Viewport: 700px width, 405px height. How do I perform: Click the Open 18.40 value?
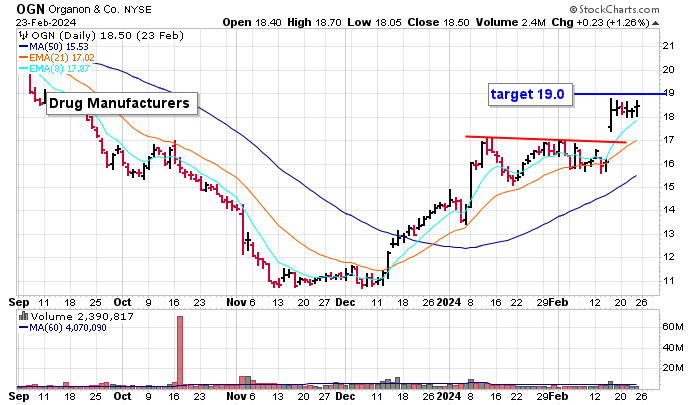point(252,22)
